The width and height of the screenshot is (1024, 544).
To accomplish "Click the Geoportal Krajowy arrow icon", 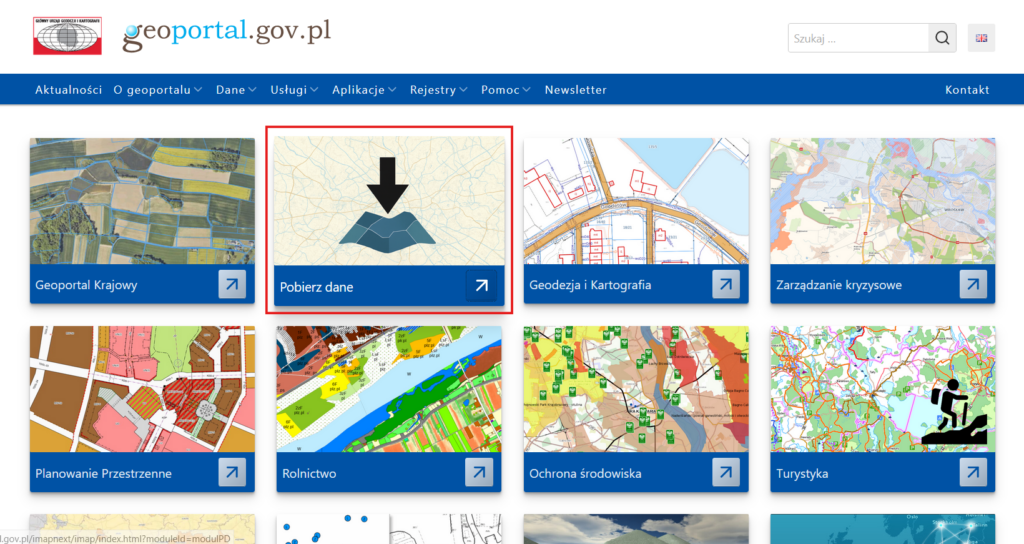I will pos(232,284).
